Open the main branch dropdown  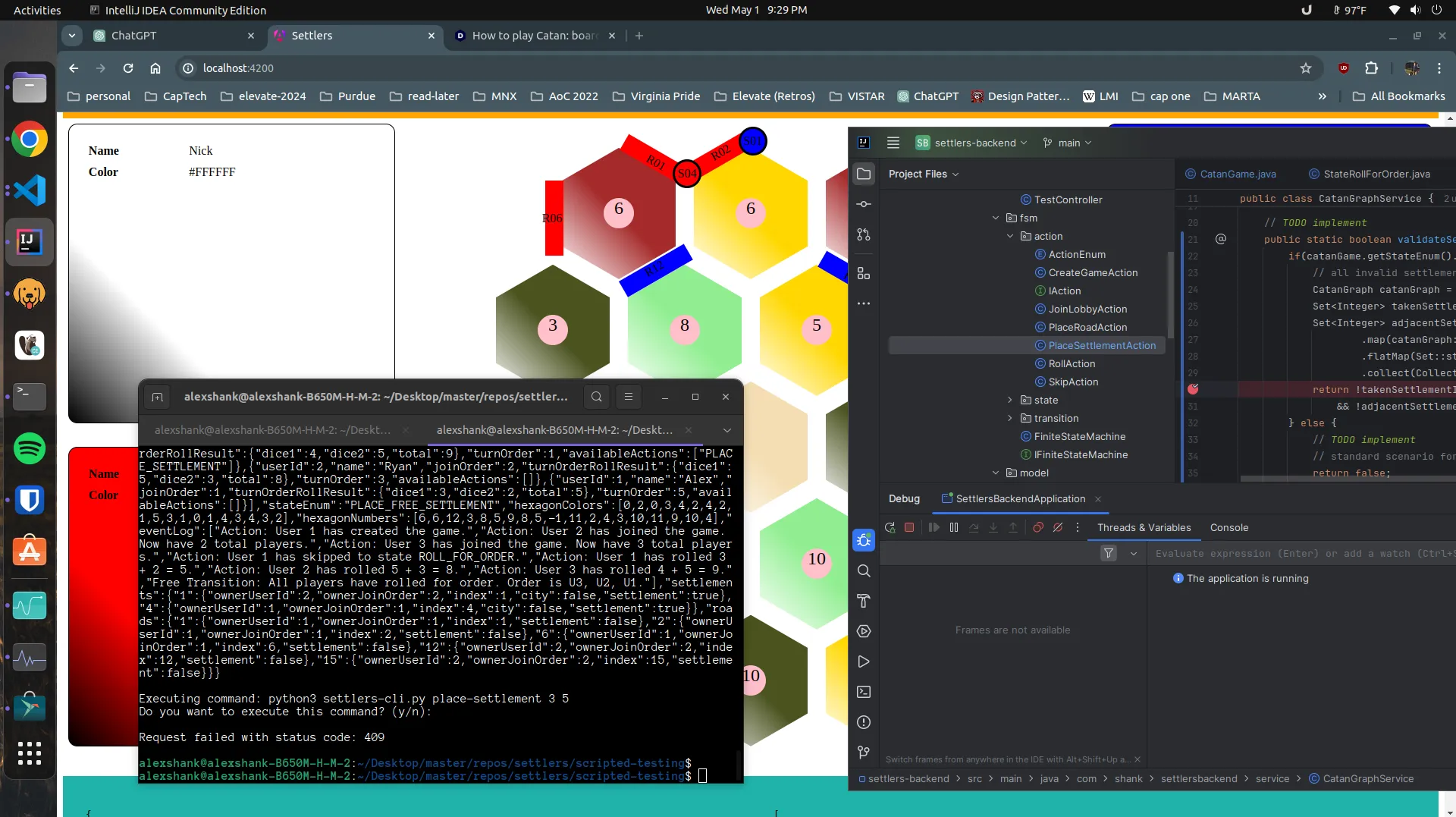coord(1068,143)
